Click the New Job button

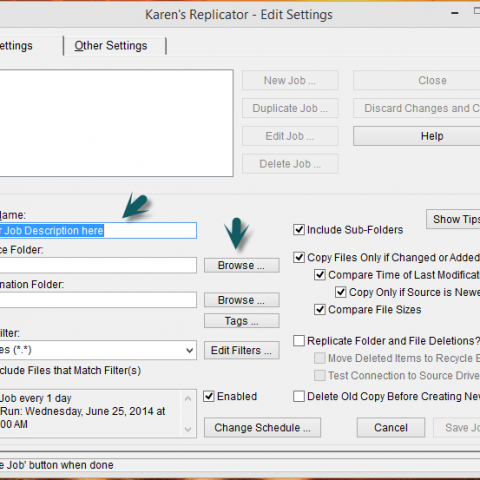point(290,80)
